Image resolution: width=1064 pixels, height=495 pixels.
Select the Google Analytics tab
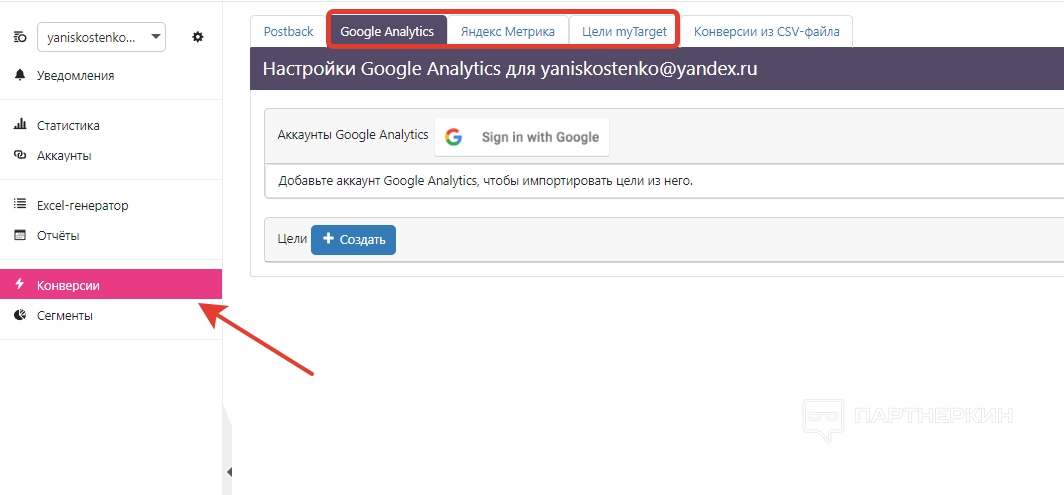click(387, 31)
